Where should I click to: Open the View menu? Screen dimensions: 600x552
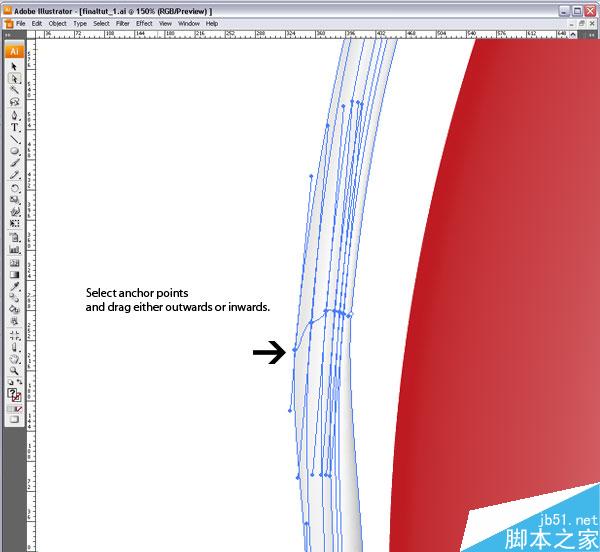tap(165, 23)
